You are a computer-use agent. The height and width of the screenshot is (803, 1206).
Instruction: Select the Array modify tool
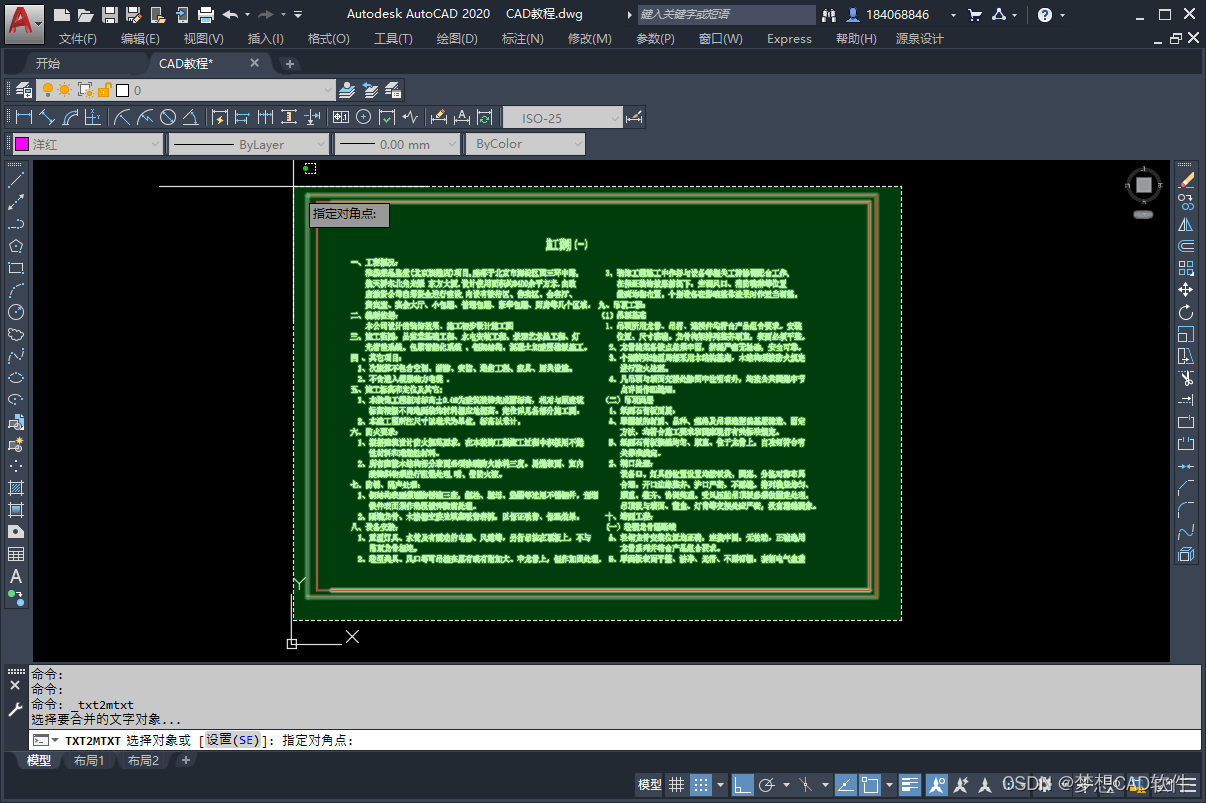point(1186,268)
